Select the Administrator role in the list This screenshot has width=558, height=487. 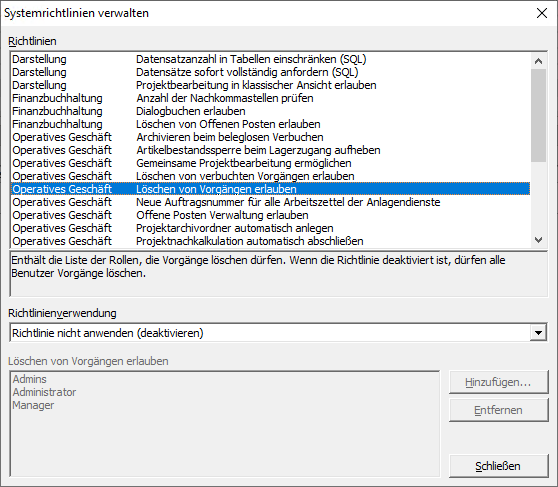point(44,392)
